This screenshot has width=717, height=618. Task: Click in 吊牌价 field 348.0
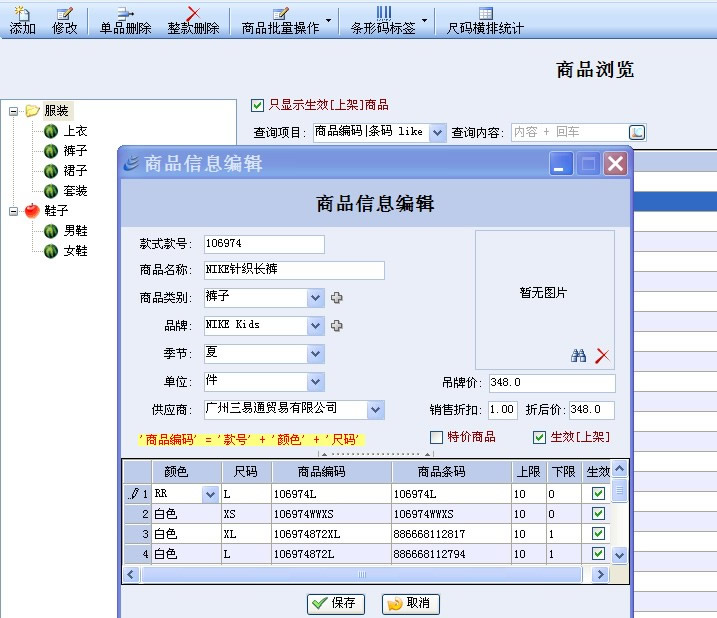[552, 383]
